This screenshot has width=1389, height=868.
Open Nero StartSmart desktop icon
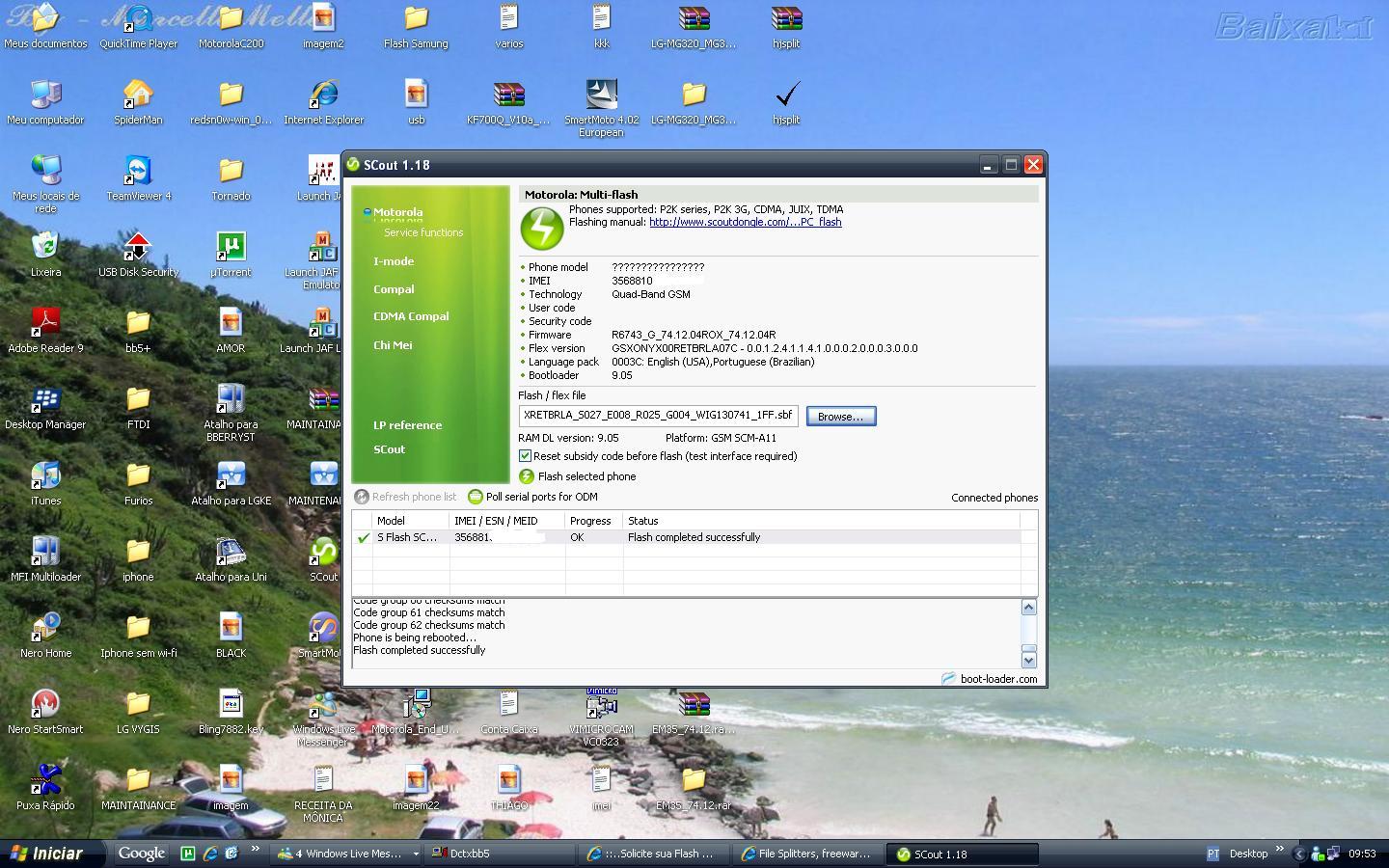pos(45,711)
